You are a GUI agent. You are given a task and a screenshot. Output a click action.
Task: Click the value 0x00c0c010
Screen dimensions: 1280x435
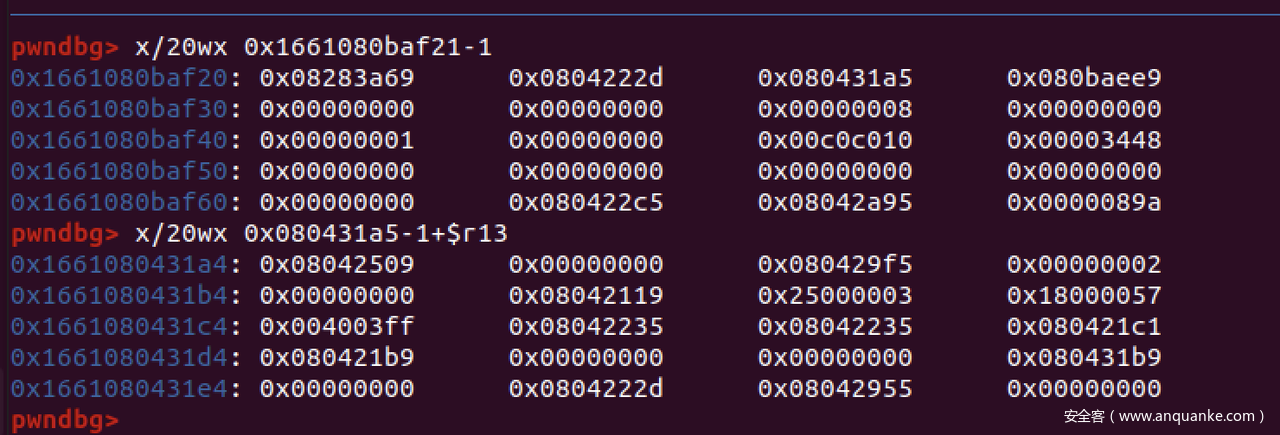point(835,140)
